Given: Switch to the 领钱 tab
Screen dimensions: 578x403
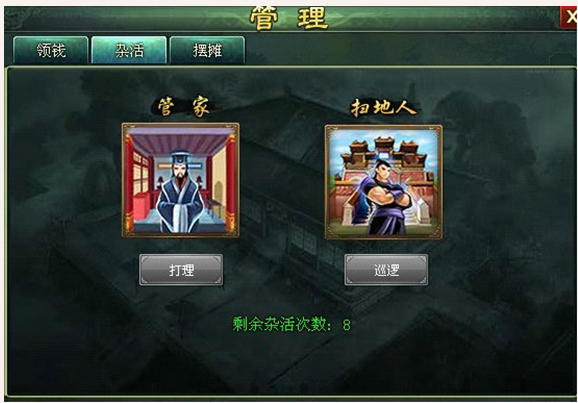Looking at the screenshot, I should [x=51, y=50].
